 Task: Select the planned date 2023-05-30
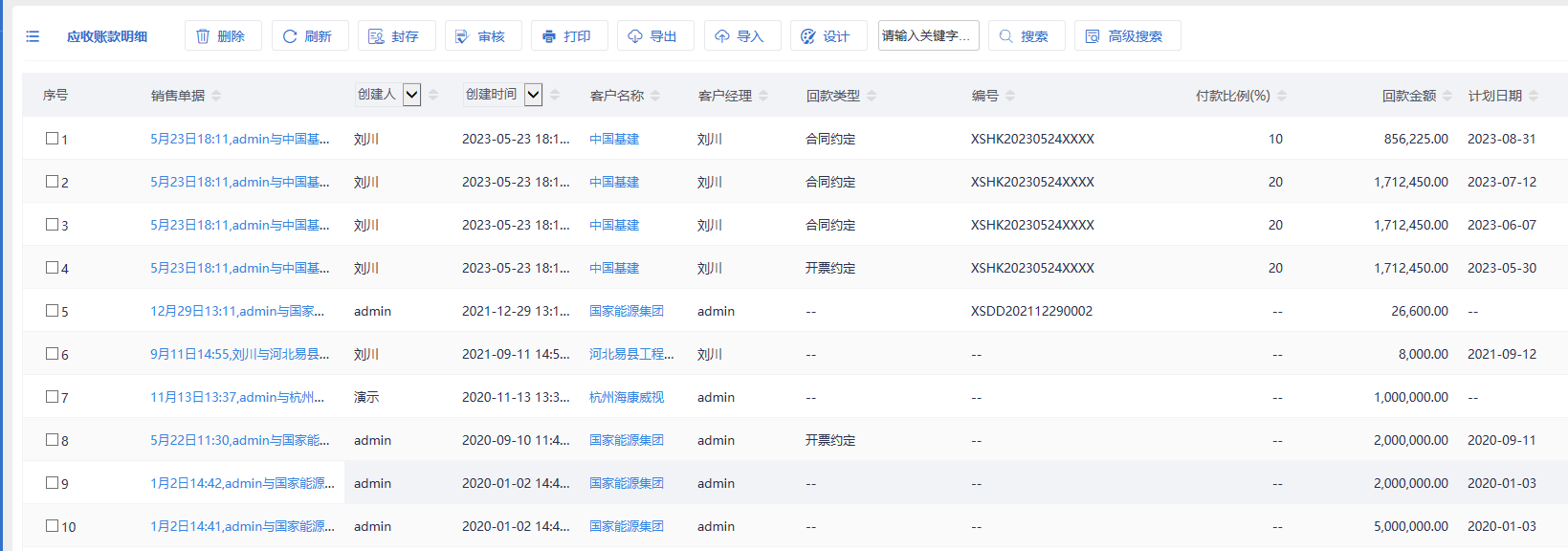[x=1502, y=268]
